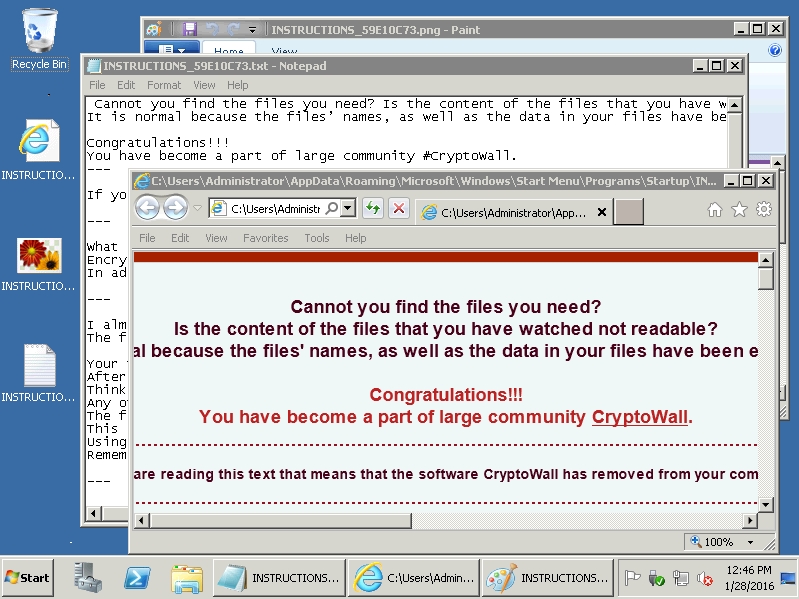799x599 pixels.
Task: Open the Favorites menu in Internet Explorer
Action: [265, 238]
